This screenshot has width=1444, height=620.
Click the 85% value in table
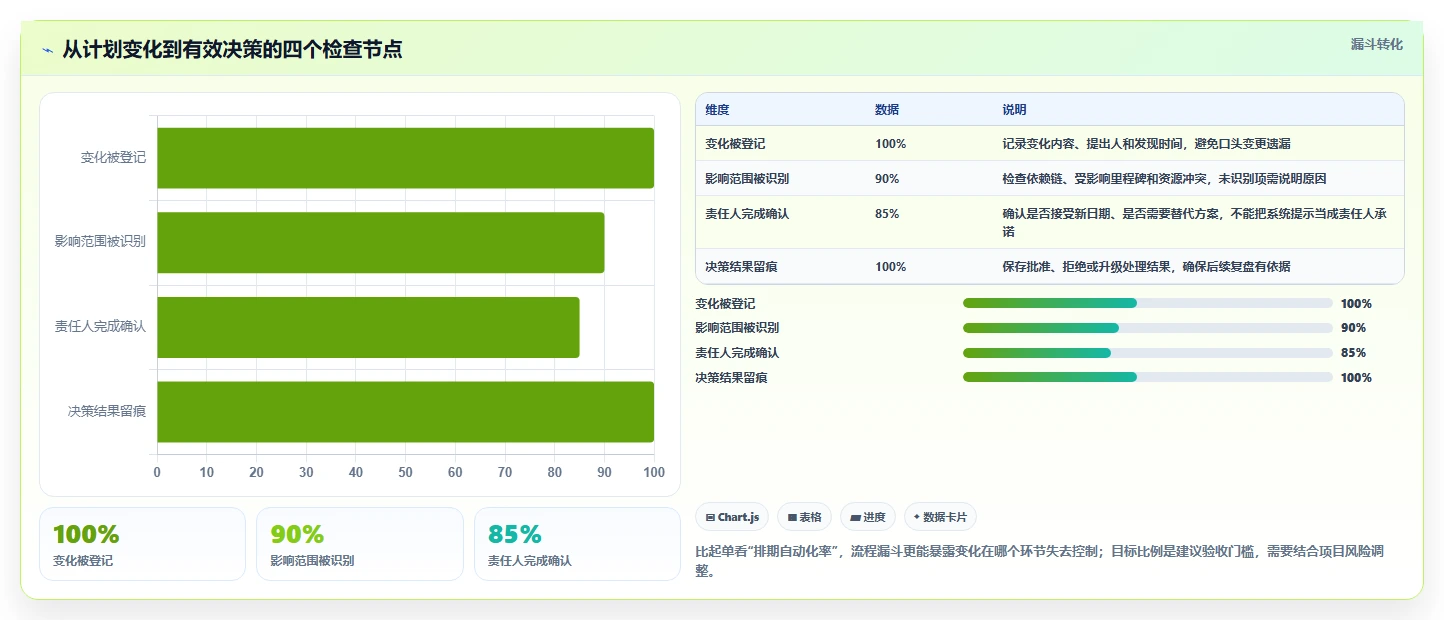coord(887,214)
